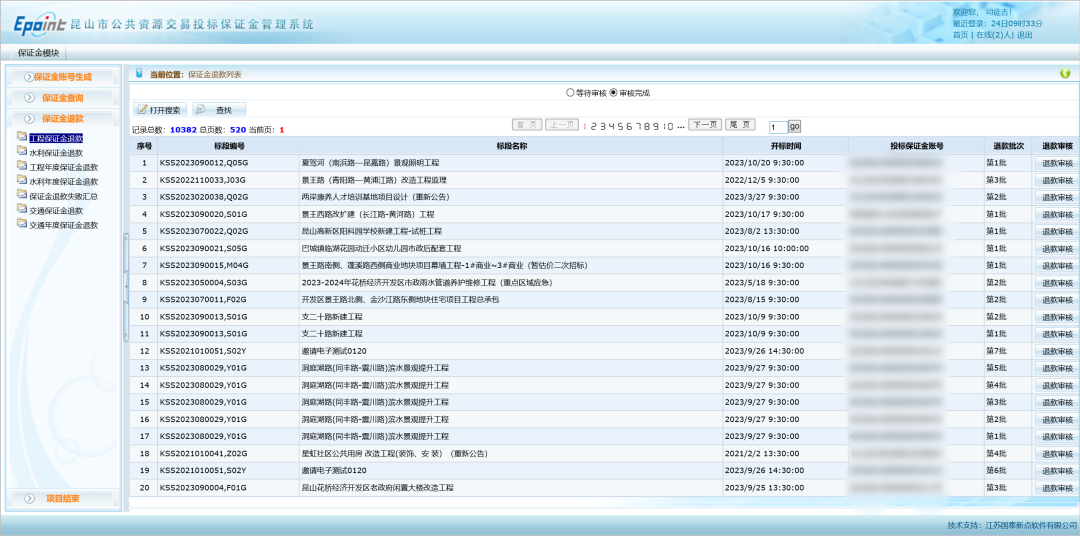Open 保证金退款失败汇总 in the tree
The width and height of the screenshot is (1080, 536).
pos(63,196)
